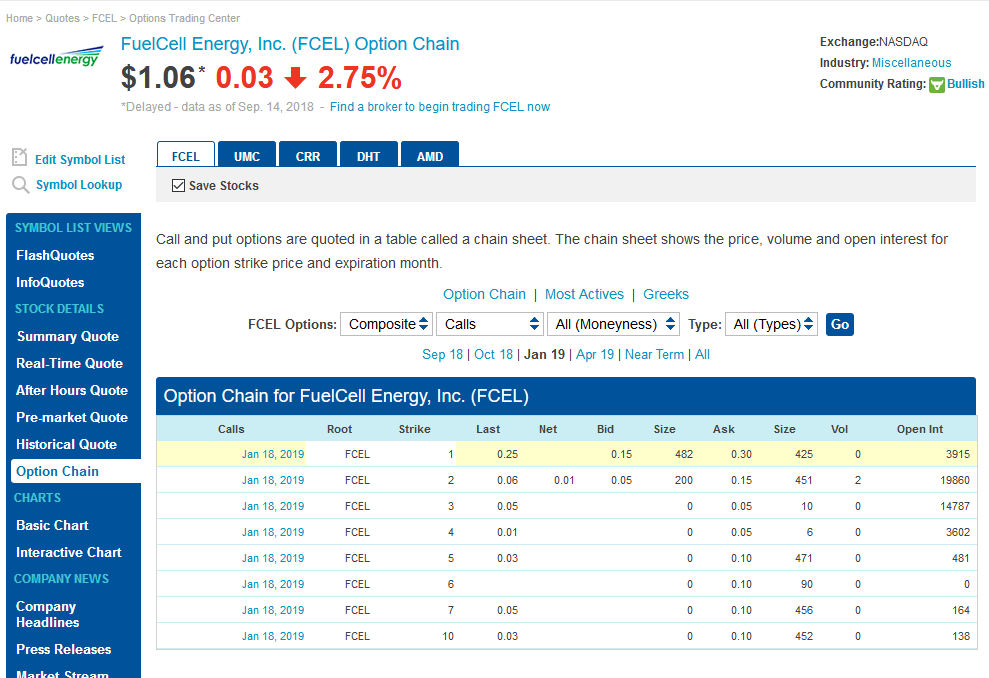Open FlashQuotes in the sidebar
Screen dimensions: 989x678
pos(55,255)
